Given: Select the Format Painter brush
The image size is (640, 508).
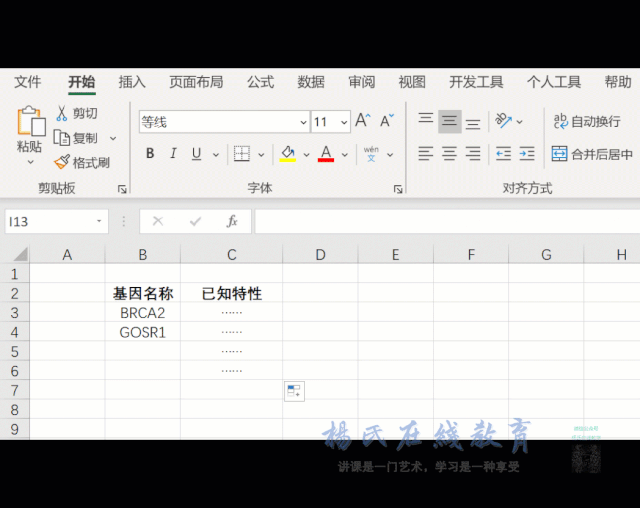Looking at the screenshot, I should click(x=62, y=162).
